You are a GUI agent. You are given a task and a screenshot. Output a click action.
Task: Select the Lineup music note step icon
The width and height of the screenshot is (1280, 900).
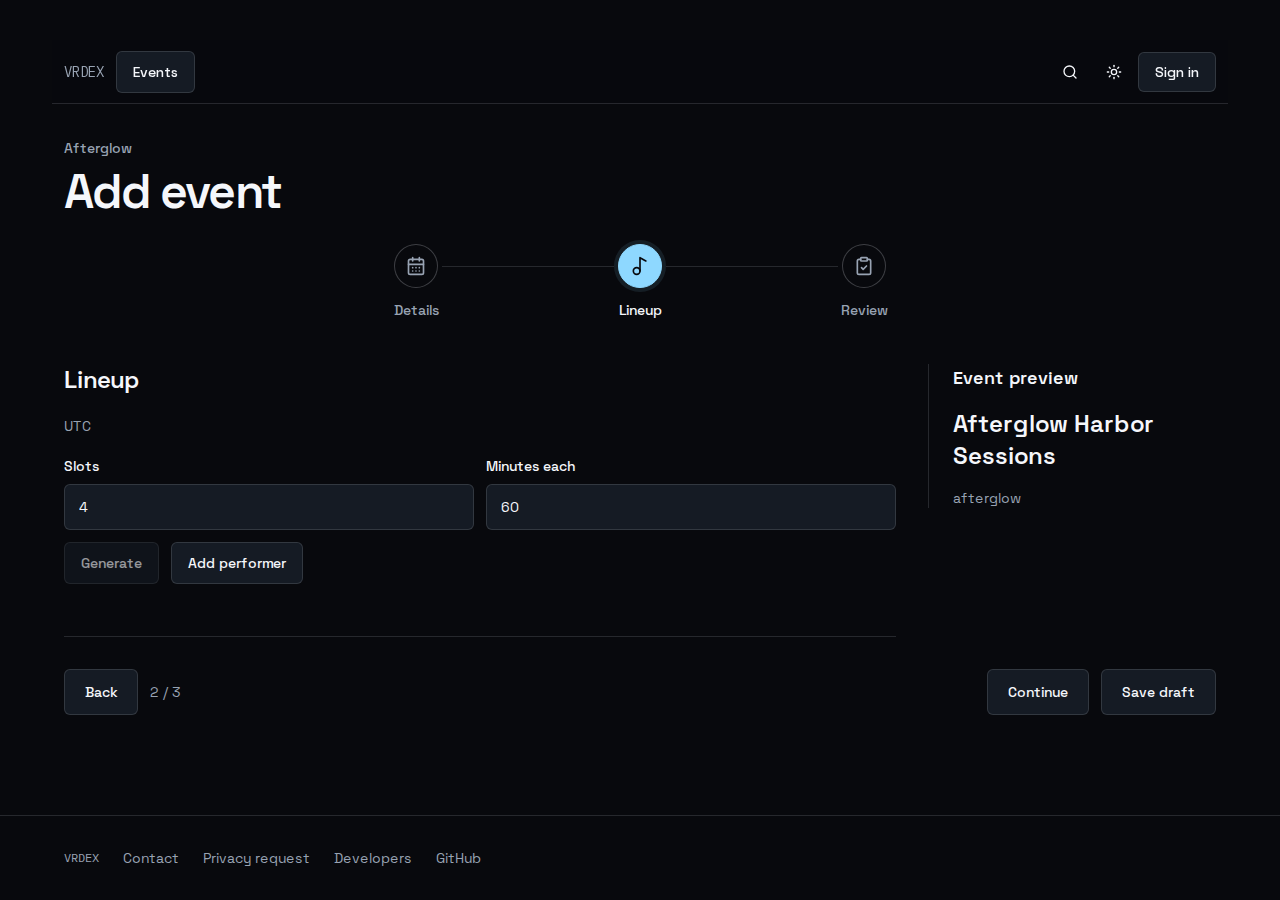640,266
